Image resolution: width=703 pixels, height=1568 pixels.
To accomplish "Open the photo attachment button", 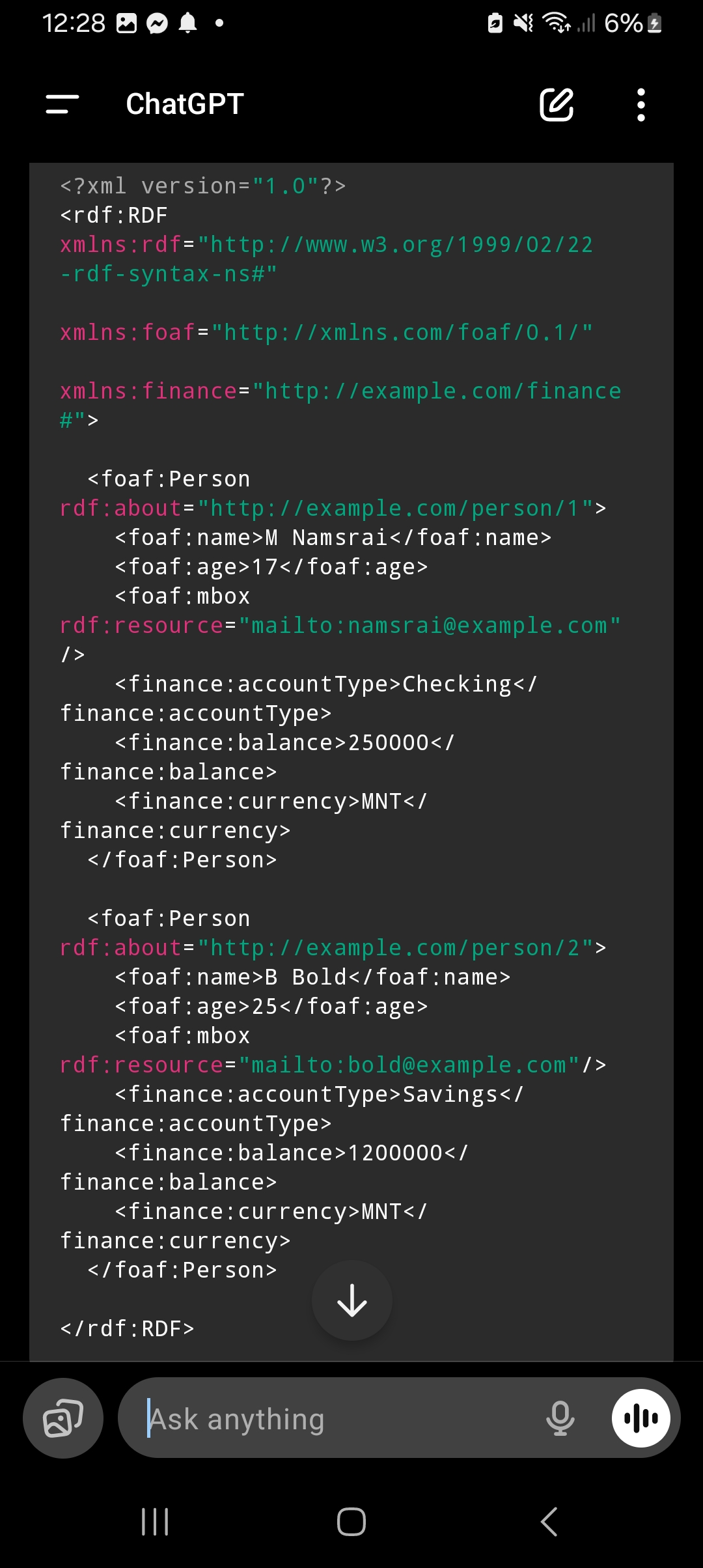I will pos(63,1418).
